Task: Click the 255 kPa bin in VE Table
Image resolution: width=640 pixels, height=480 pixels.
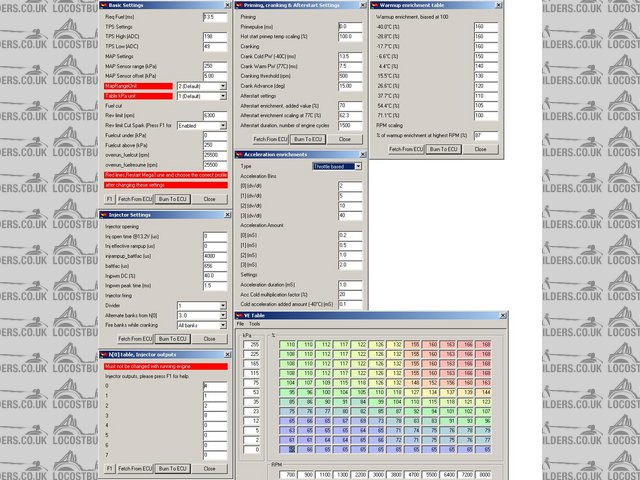Action: (251, 344)
